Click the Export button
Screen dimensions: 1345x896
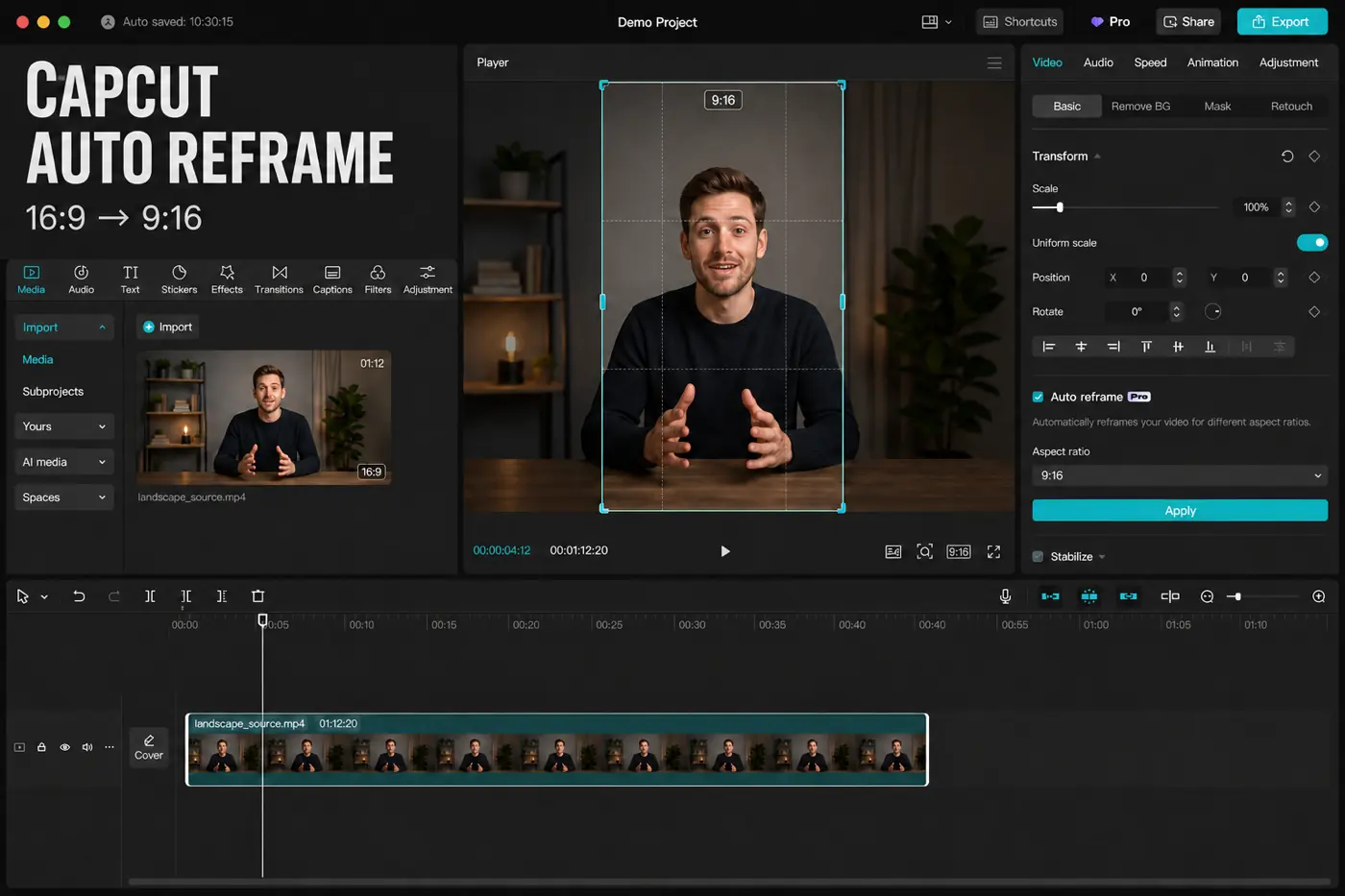point(1282,21)
